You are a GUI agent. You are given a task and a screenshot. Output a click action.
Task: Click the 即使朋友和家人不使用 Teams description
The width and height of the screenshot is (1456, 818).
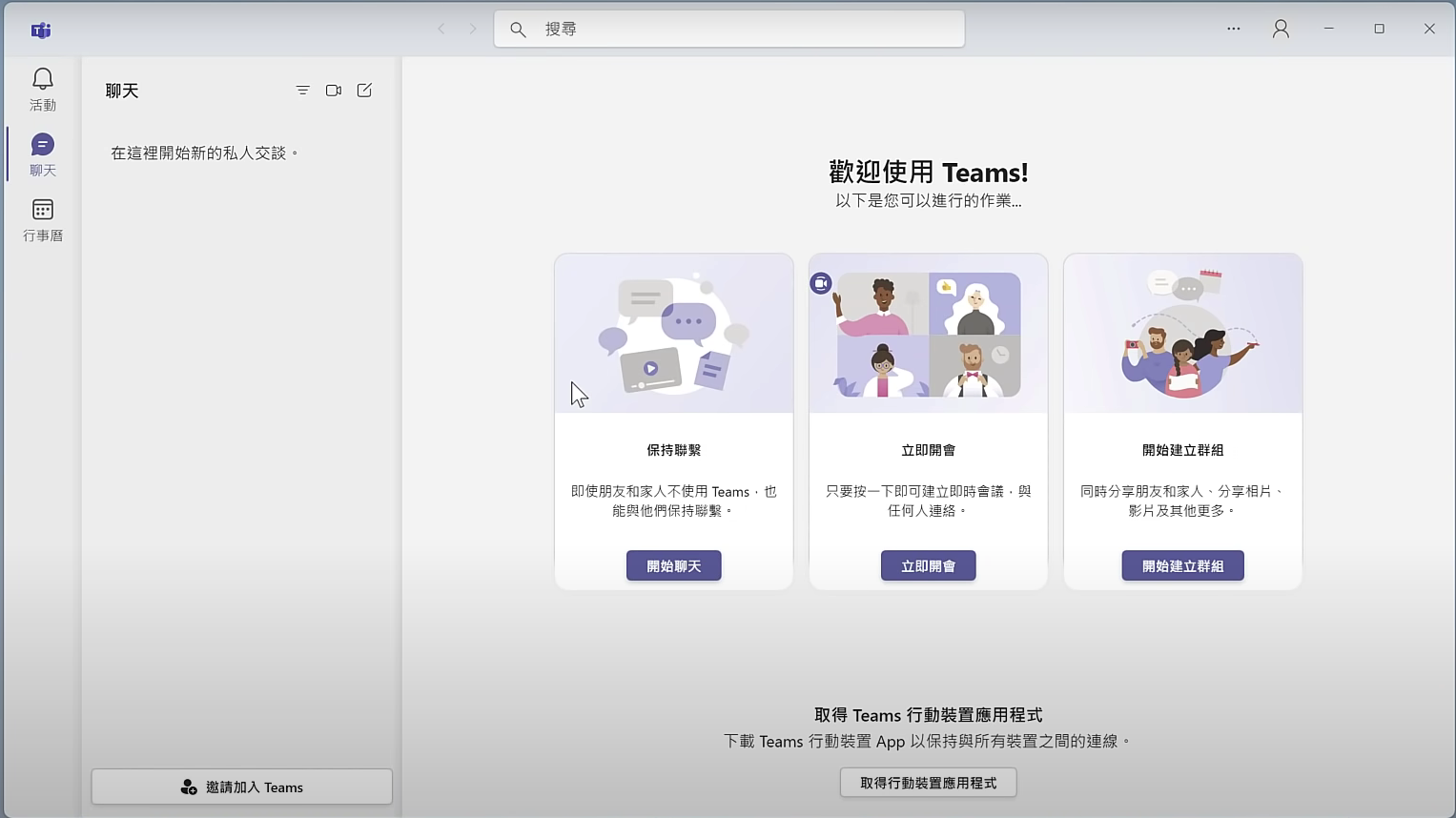coord(673,501)
